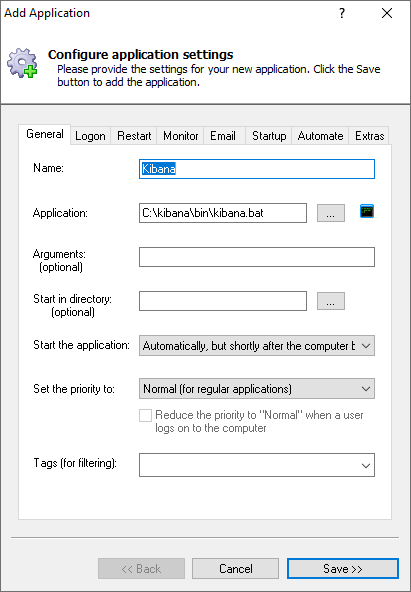Click the console window icon beside Application
Screen dimensions: 411x592
pos(367,211)
